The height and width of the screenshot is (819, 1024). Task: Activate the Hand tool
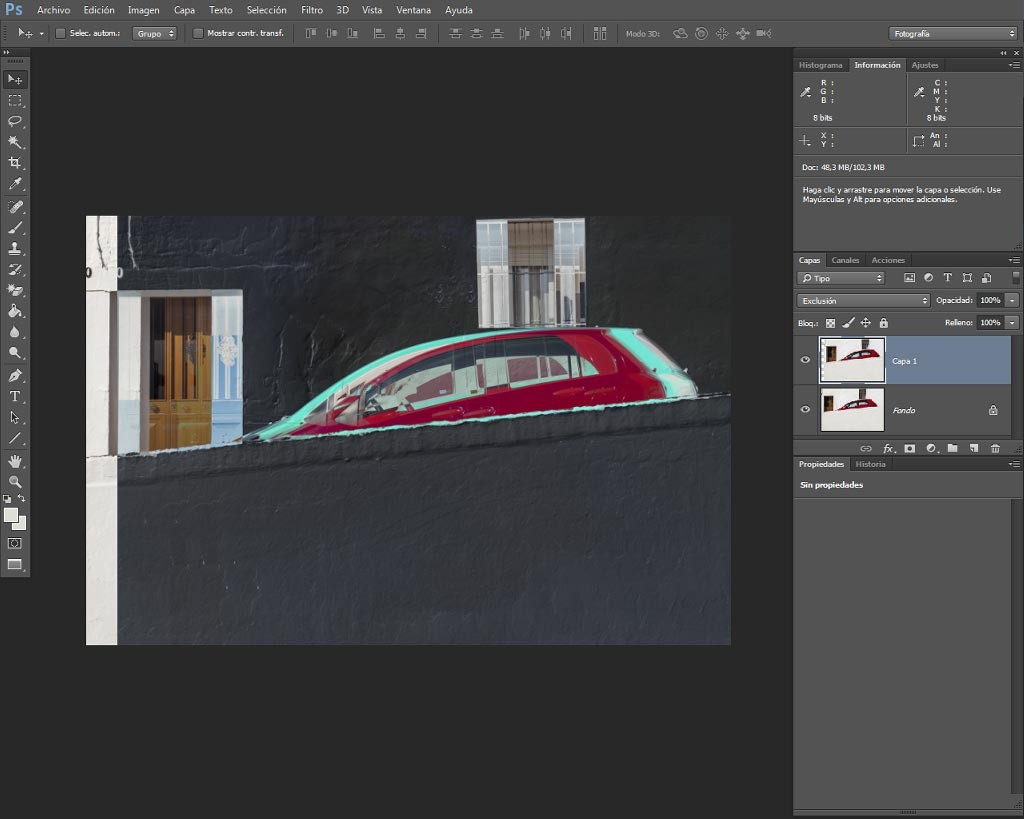click(x=14, y=461)
